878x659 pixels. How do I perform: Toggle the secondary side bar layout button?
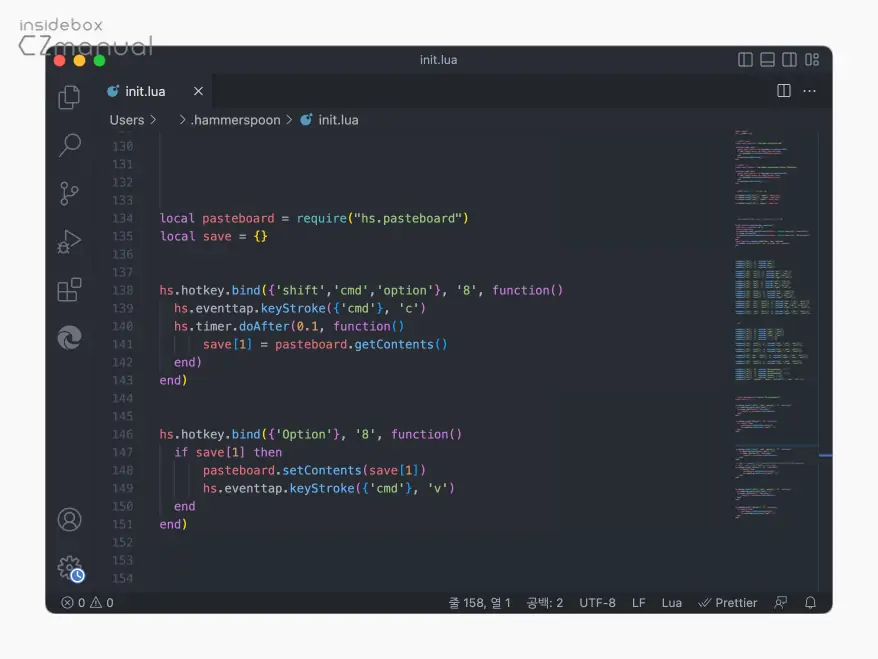(789, 60)
